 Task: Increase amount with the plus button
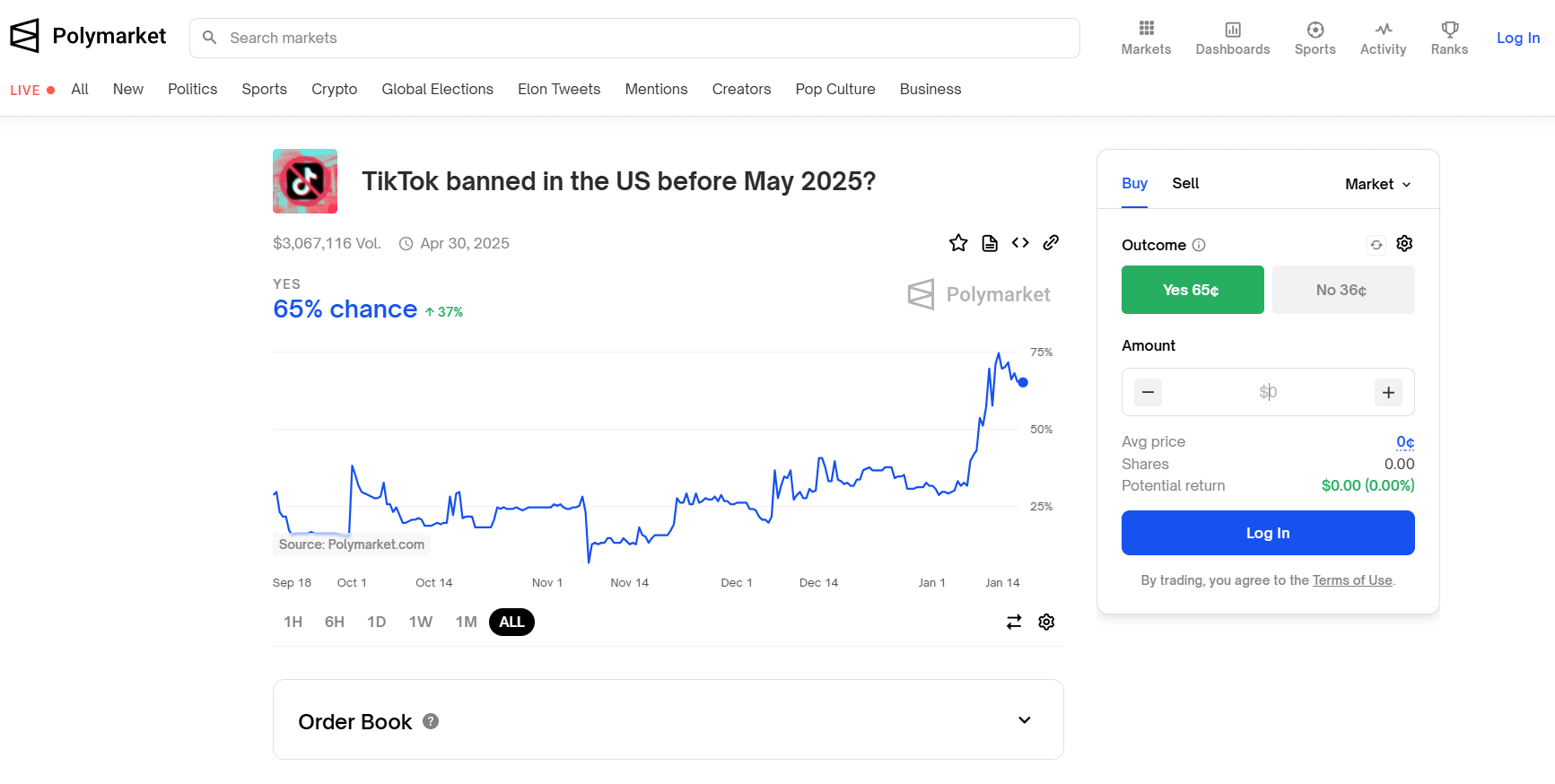[x=1388, y=392]
